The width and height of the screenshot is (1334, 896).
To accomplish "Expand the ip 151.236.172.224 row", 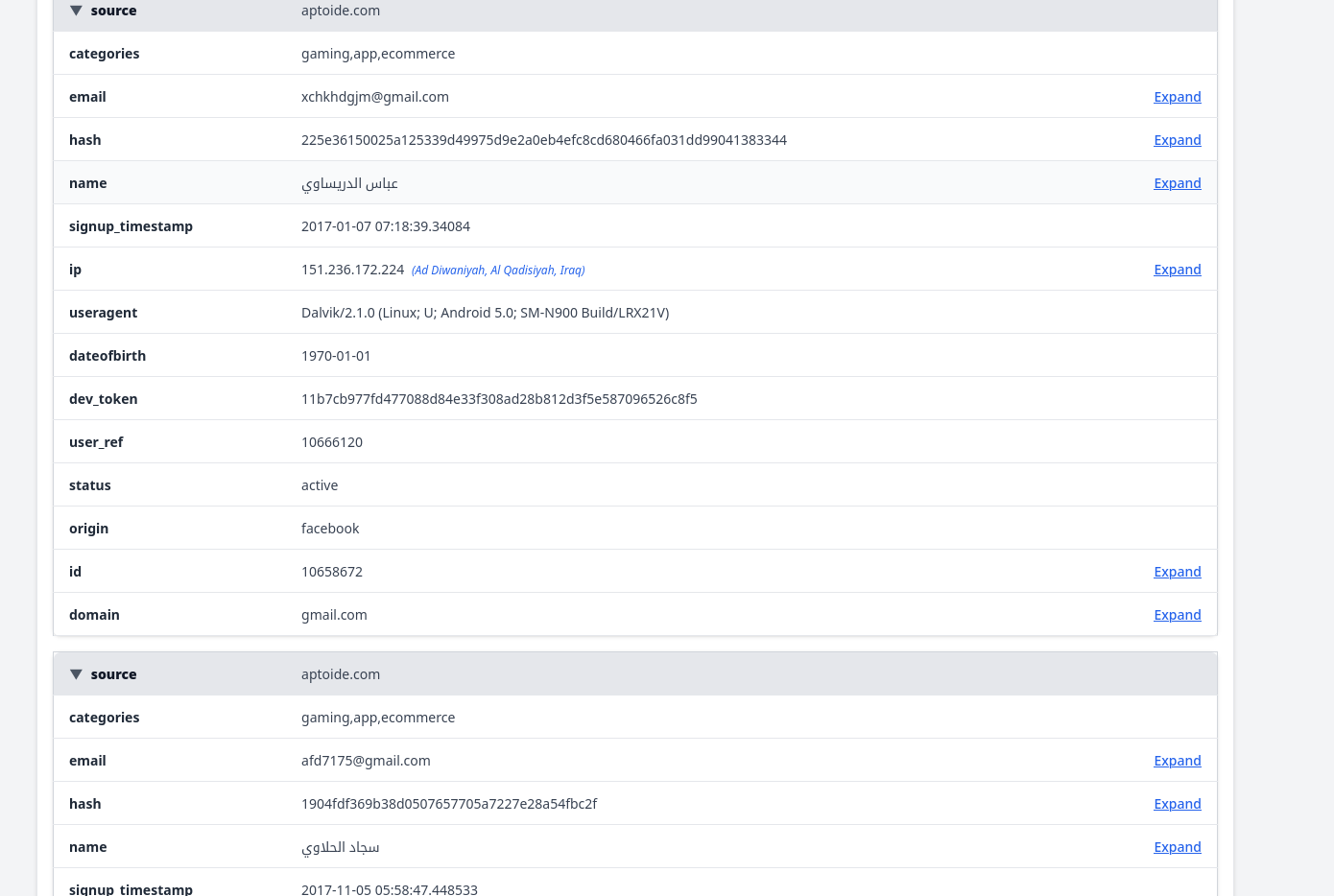I will pos(1177,270).
